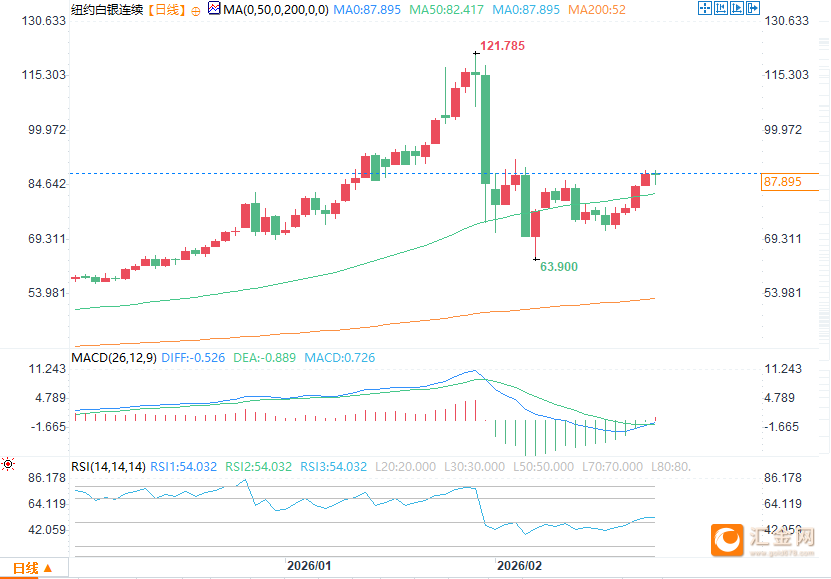Click the left RSI axis 64.119 label
This screenshot has width=831, height=579.
(47, 504)
